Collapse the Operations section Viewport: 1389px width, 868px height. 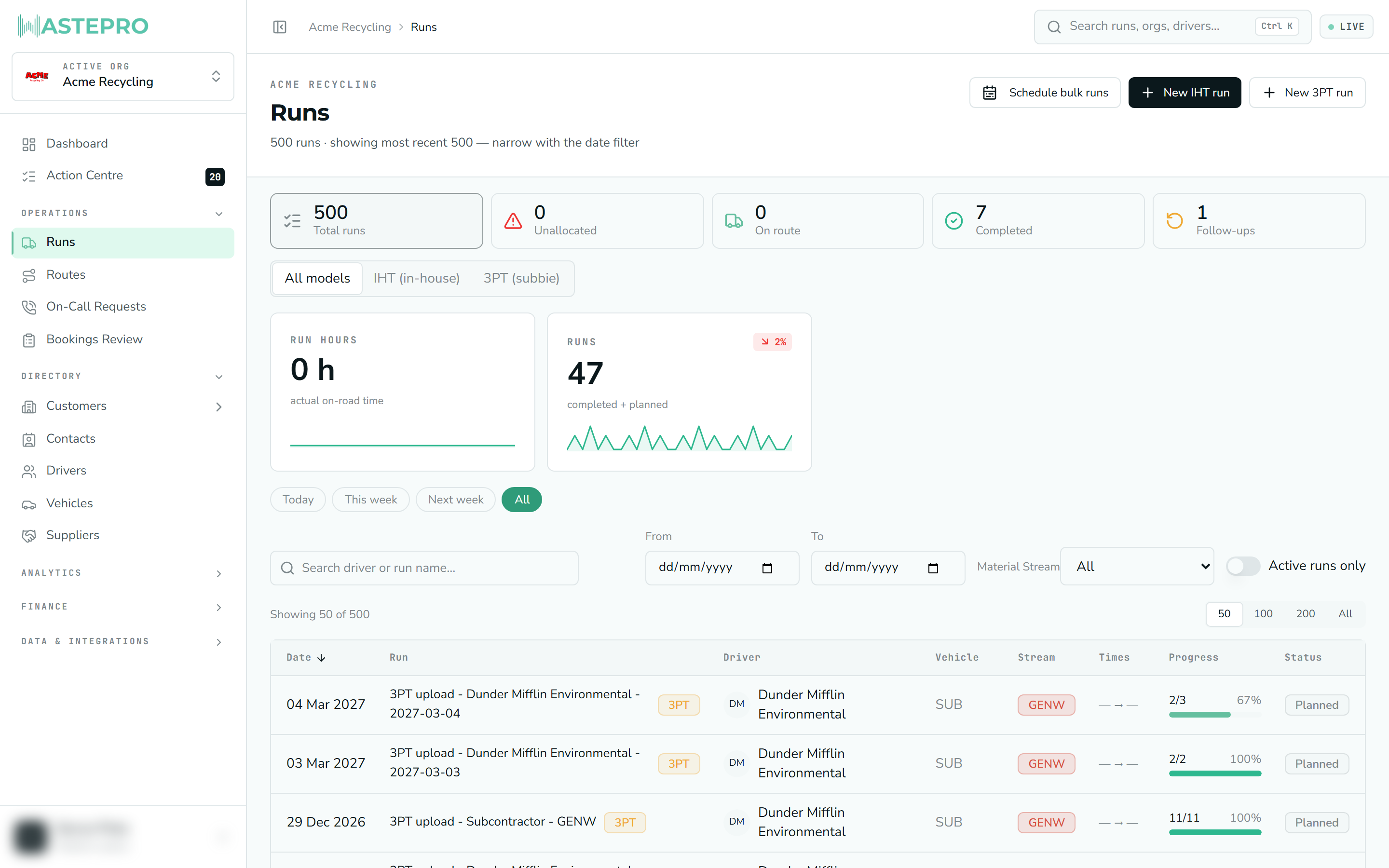(x=218, y=214)
